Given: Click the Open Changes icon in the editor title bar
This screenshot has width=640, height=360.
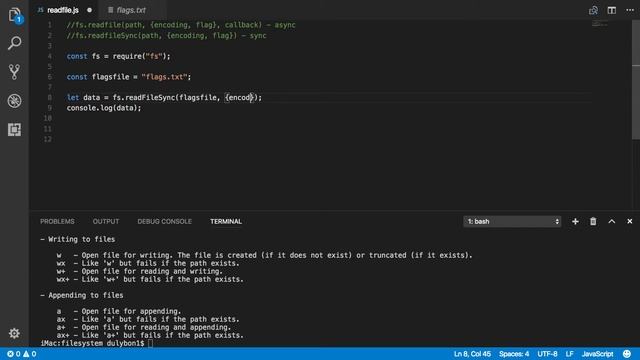Looking at the screenshot, I should (x=593, y=10).
